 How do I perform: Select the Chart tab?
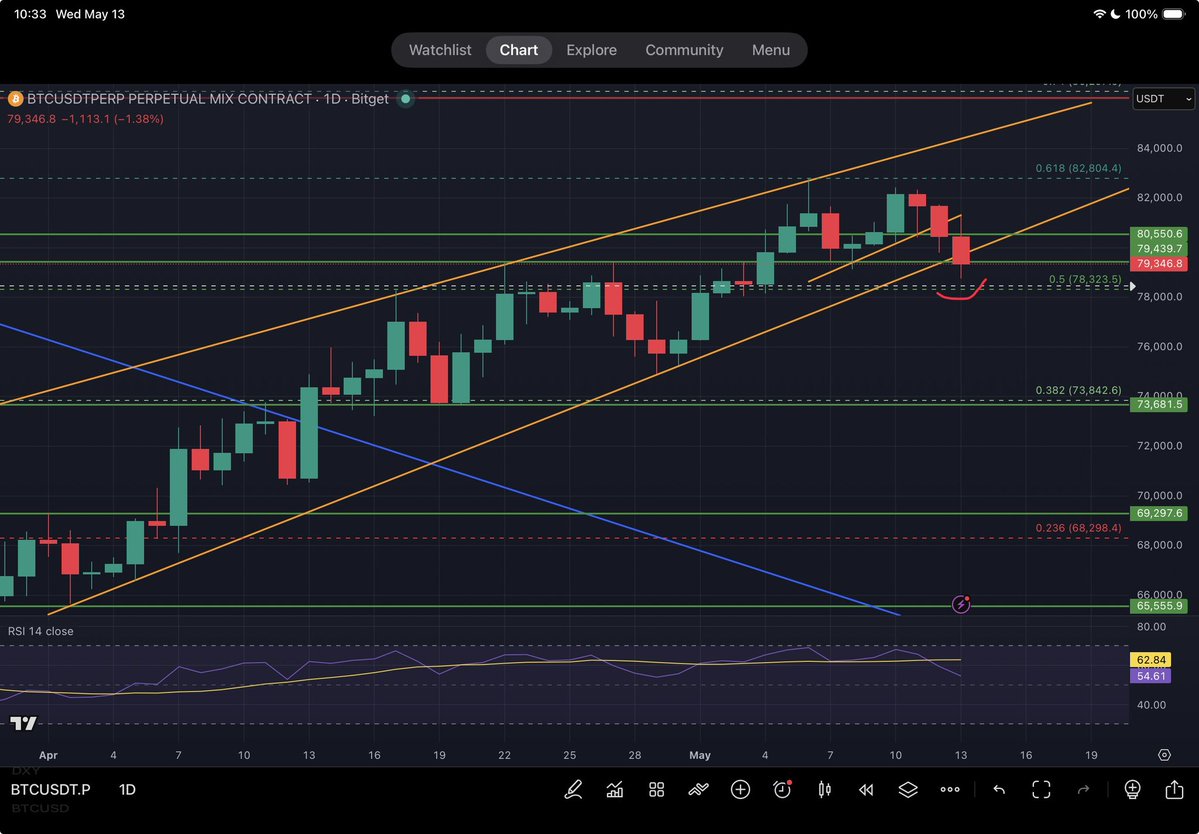pyautogui.click(x=518, y=50)
